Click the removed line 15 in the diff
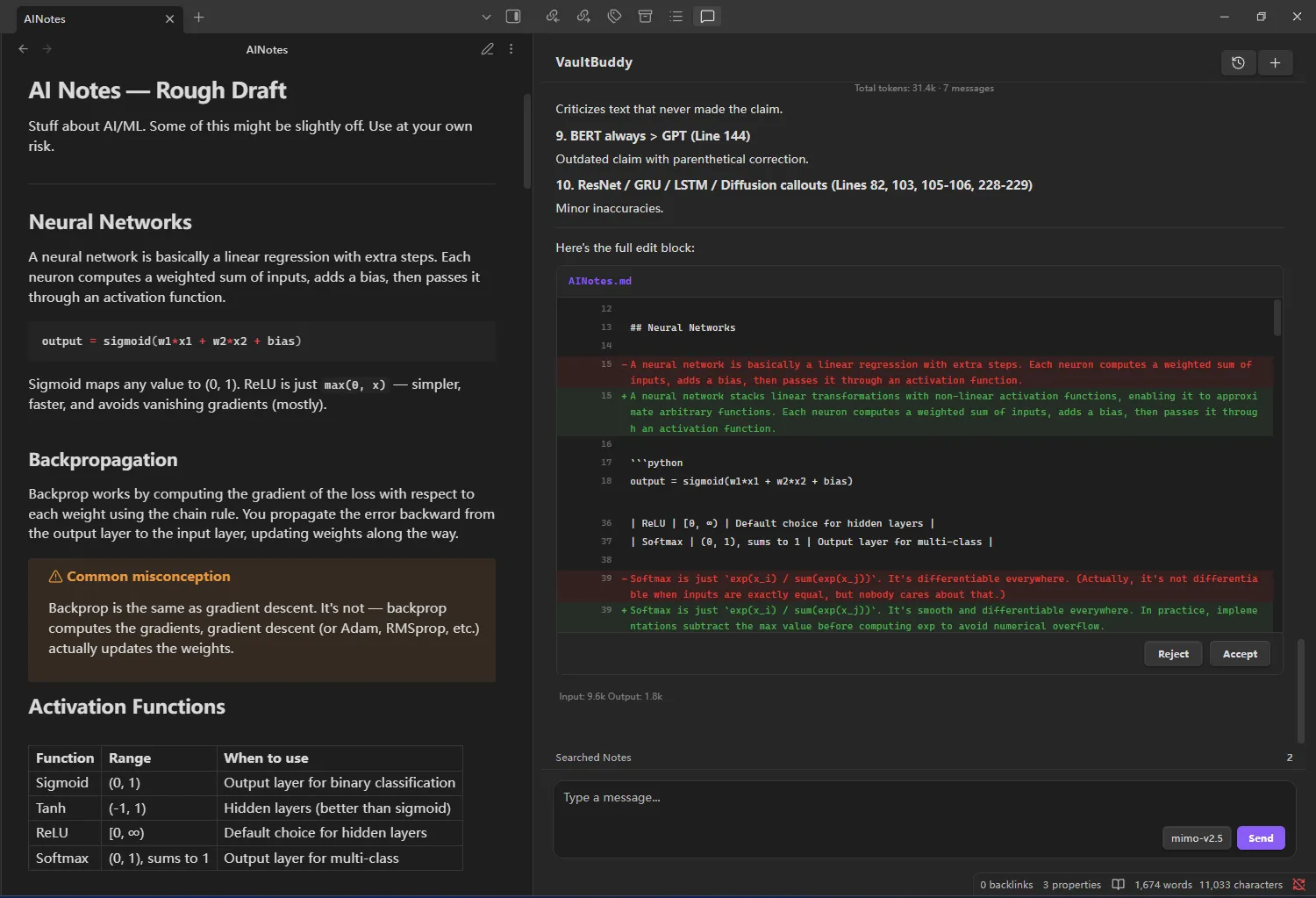 pos(915,372)
